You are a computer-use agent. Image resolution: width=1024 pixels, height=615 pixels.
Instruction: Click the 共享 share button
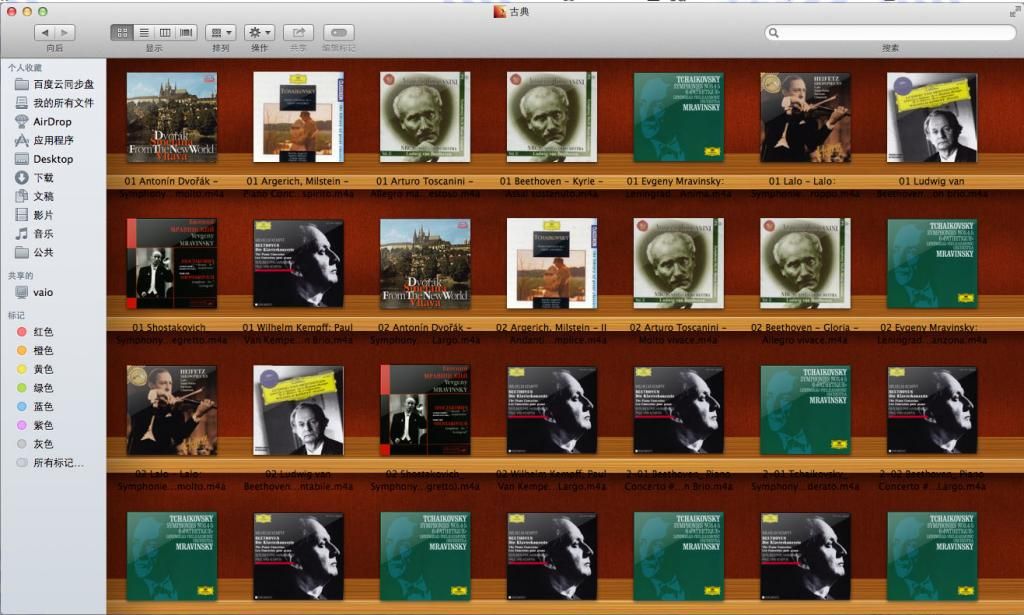(x=298, y=33)
